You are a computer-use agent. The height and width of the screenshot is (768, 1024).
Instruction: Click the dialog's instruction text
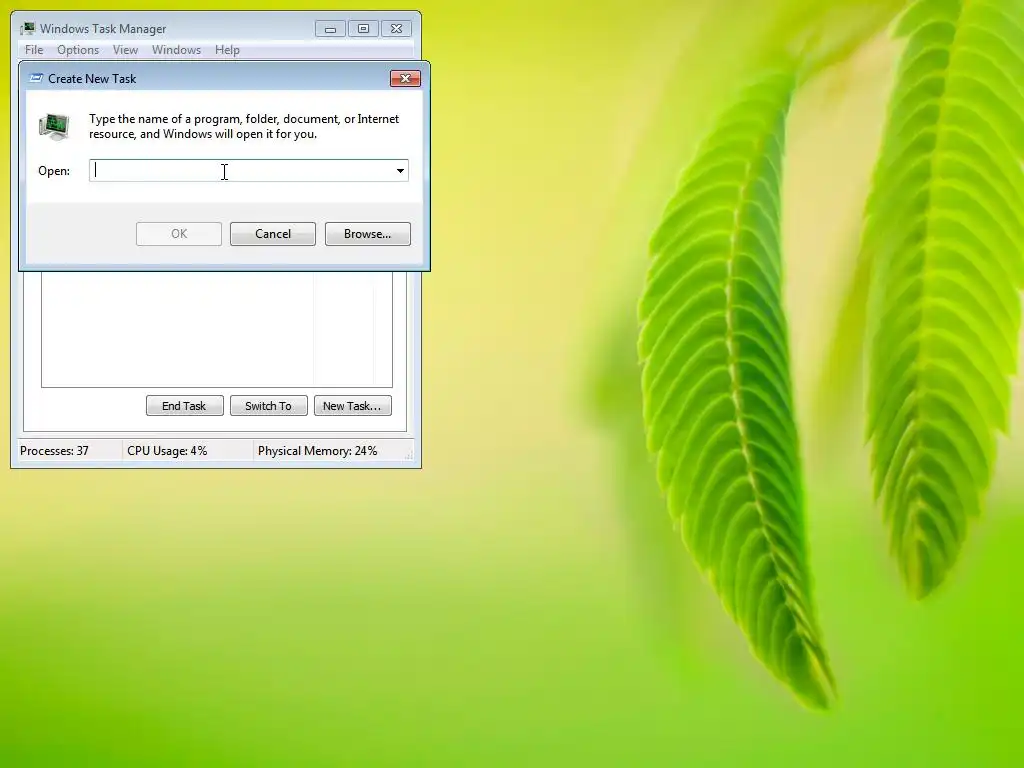pos(244,126)
